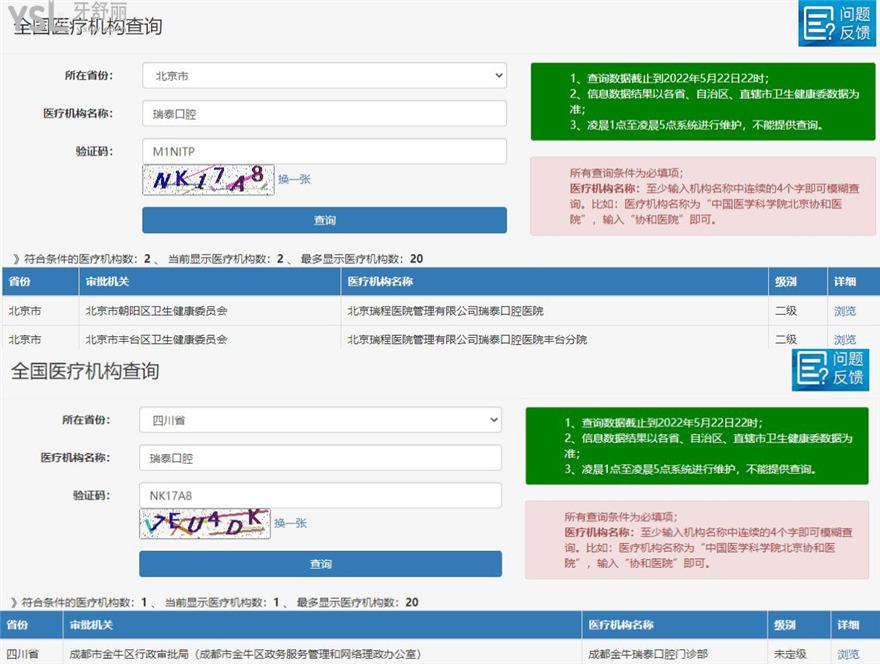Click the 成都金牛瑞泰口腔门诊部 name cell
Image resolution: width=880 pixels, height=664 pixels.
click(674, 653)
